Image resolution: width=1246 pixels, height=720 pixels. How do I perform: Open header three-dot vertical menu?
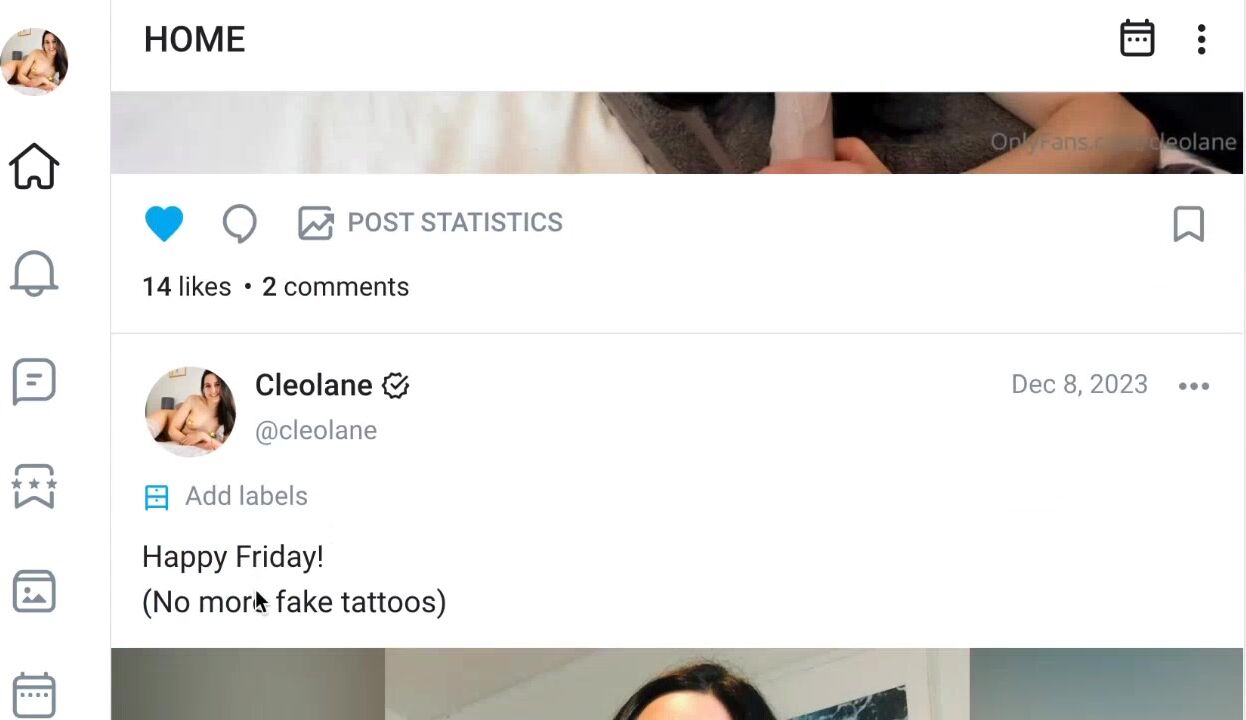pyautogui.click(x=1201, y=39)
